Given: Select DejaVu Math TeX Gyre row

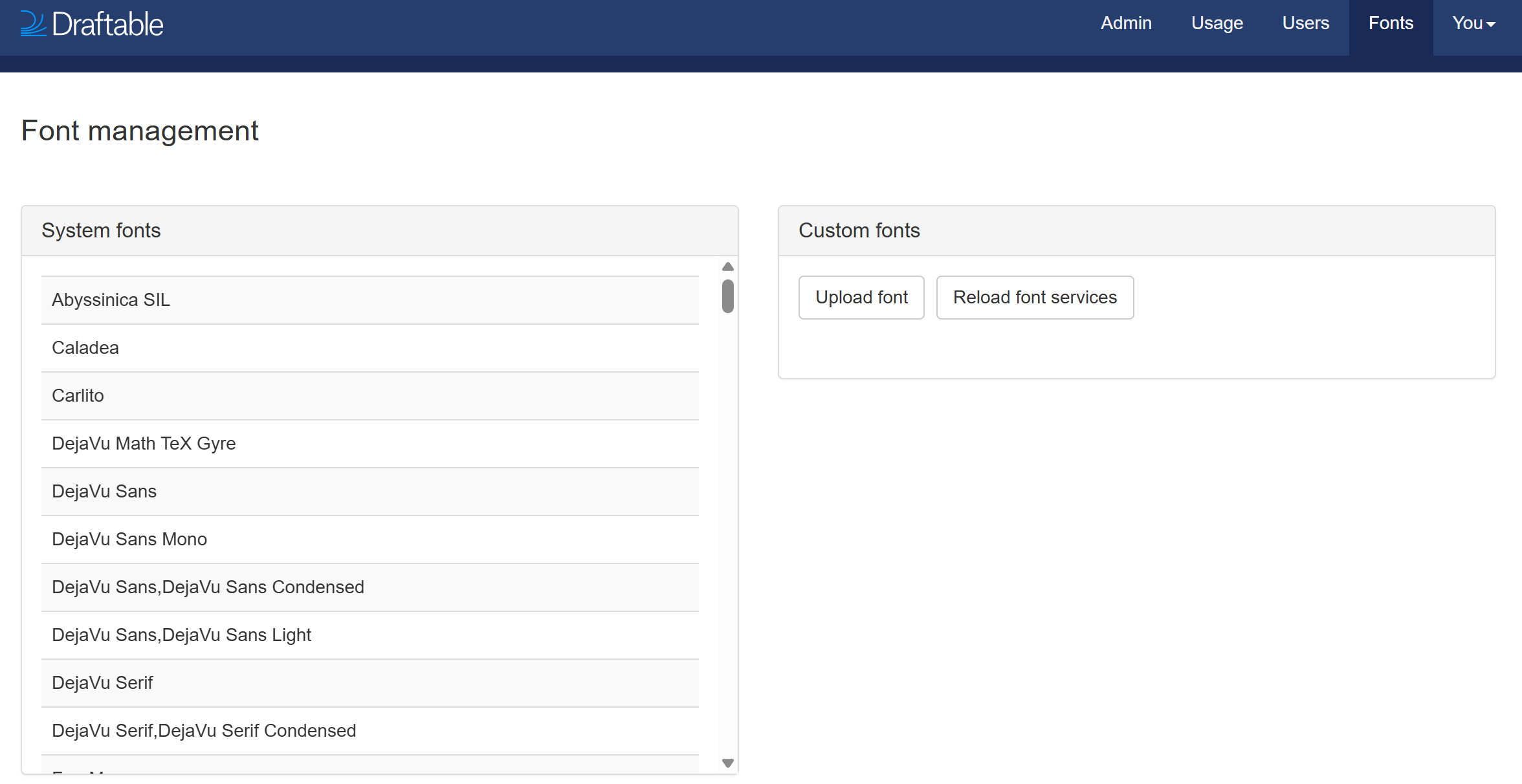Looking at the screenshot, I should (370, 444).
